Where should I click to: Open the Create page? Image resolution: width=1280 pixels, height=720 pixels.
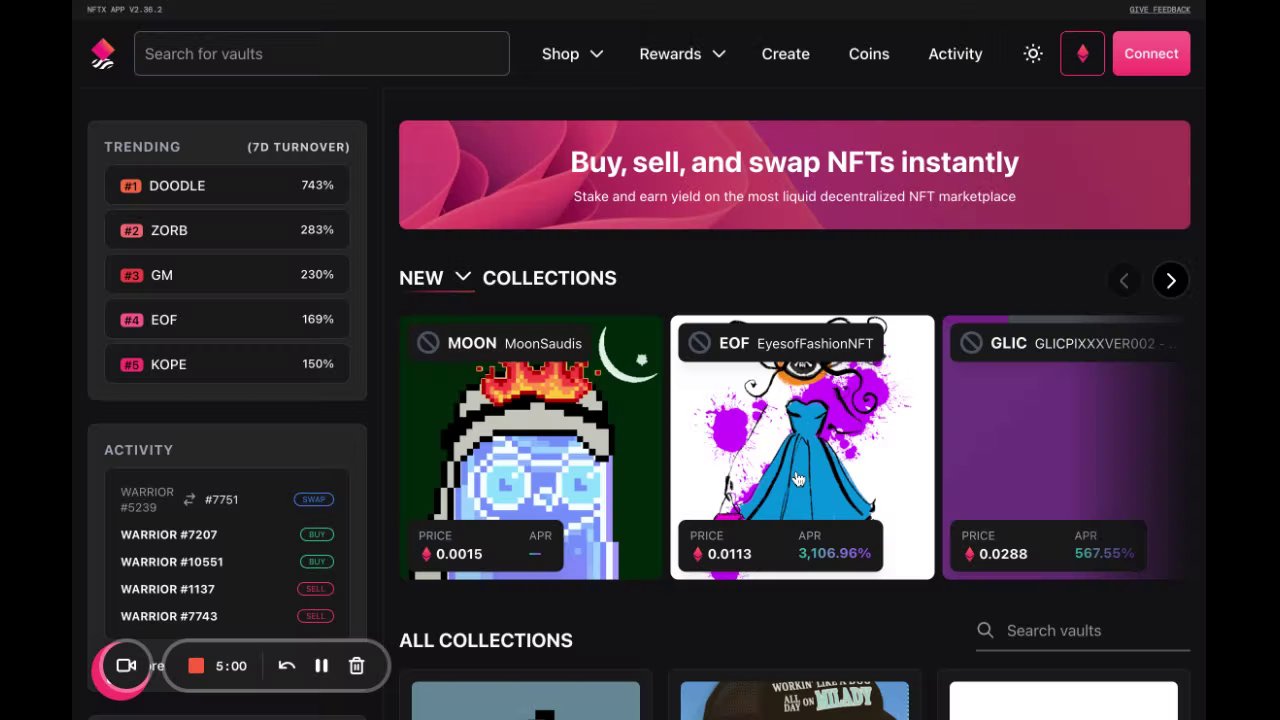(785, 54)
